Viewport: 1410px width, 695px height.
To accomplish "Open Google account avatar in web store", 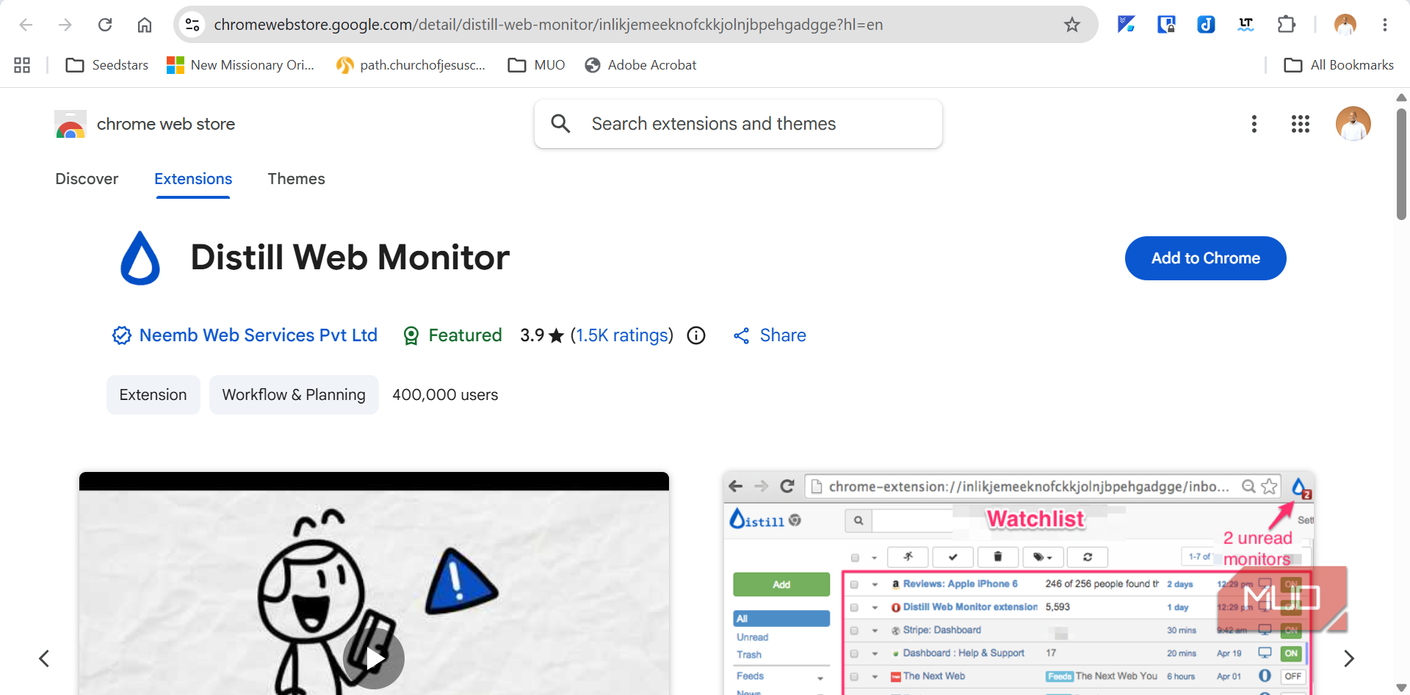I will point(1353,124).
